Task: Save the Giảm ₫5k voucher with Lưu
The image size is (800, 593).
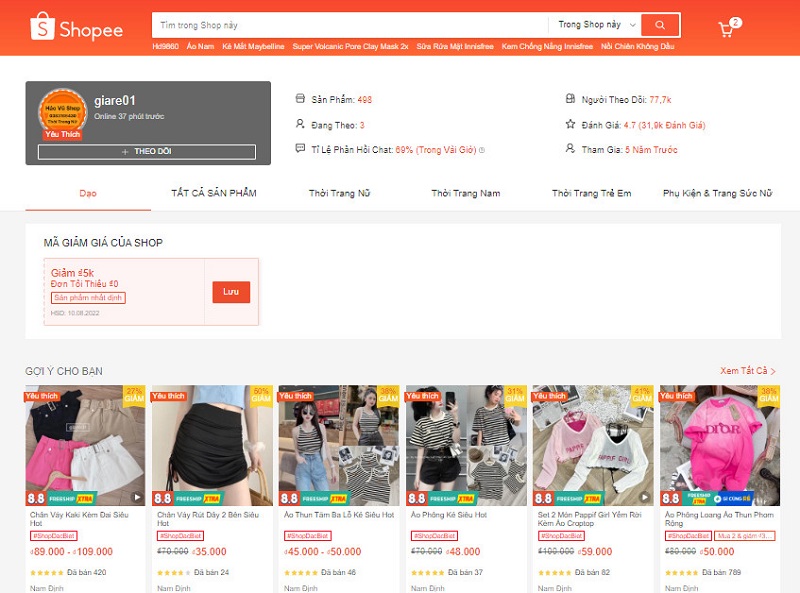Action: (x=231, y=292)
